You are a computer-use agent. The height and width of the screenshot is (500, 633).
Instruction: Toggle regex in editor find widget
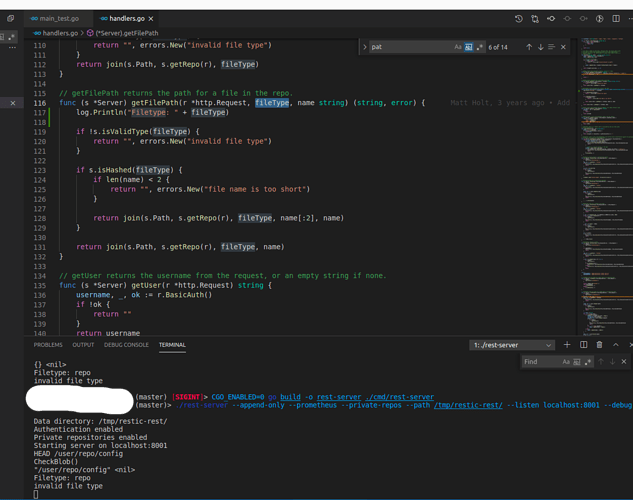(x=479, y=47)
